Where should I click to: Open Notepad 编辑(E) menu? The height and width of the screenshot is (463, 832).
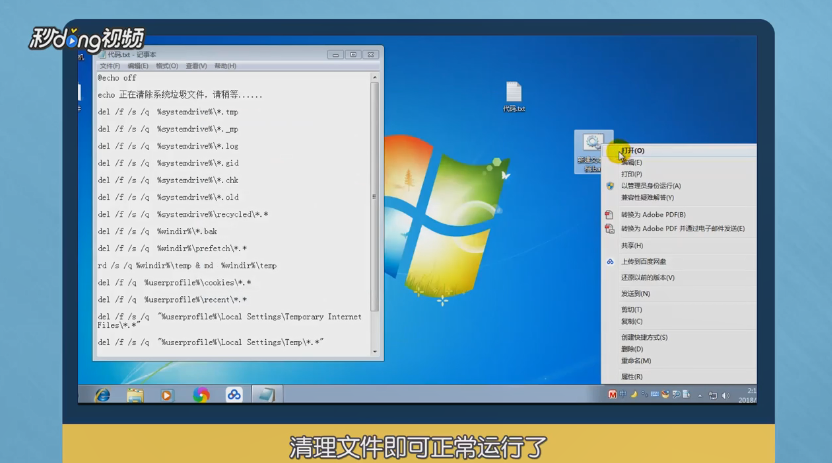point(138,66)
